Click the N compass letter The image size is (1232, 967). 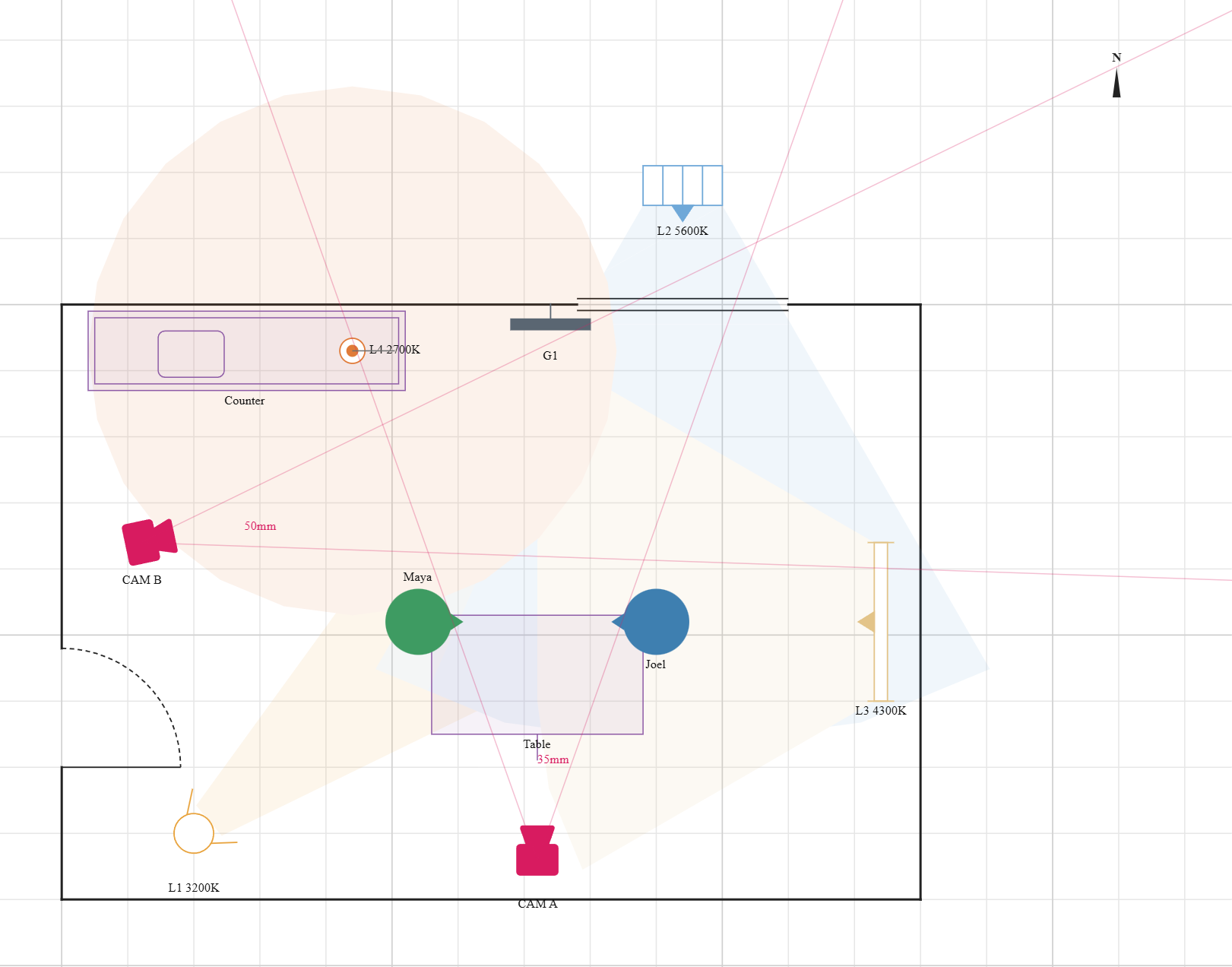pos(1116,58)
